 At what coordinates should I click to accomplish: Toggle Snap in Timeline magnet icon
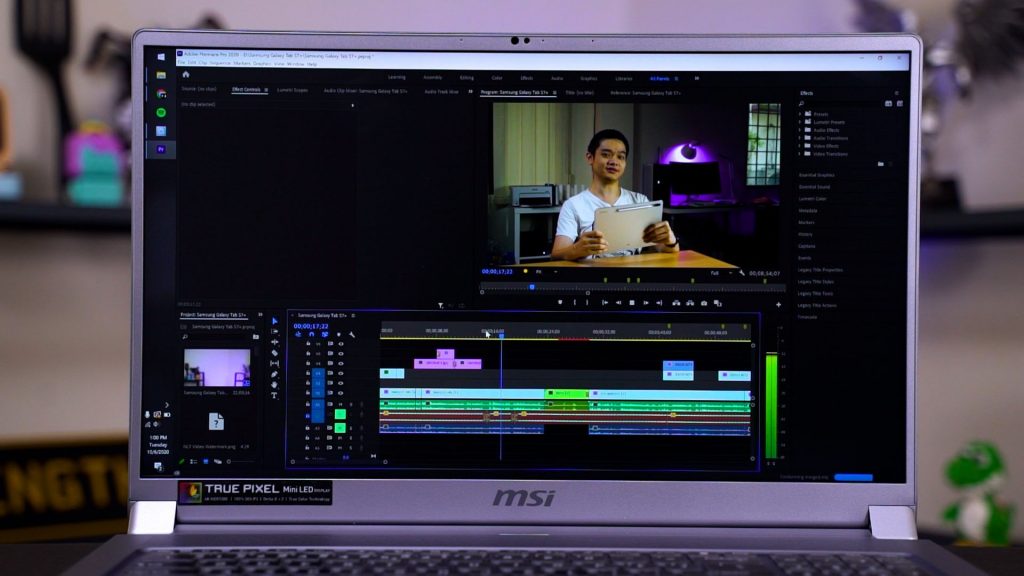[x=312, y=334]
